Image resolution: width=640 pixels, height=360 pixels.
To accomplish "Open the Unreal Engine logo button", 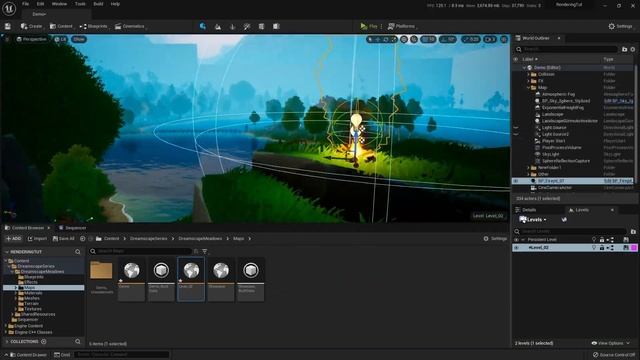I will pos(9,9).
